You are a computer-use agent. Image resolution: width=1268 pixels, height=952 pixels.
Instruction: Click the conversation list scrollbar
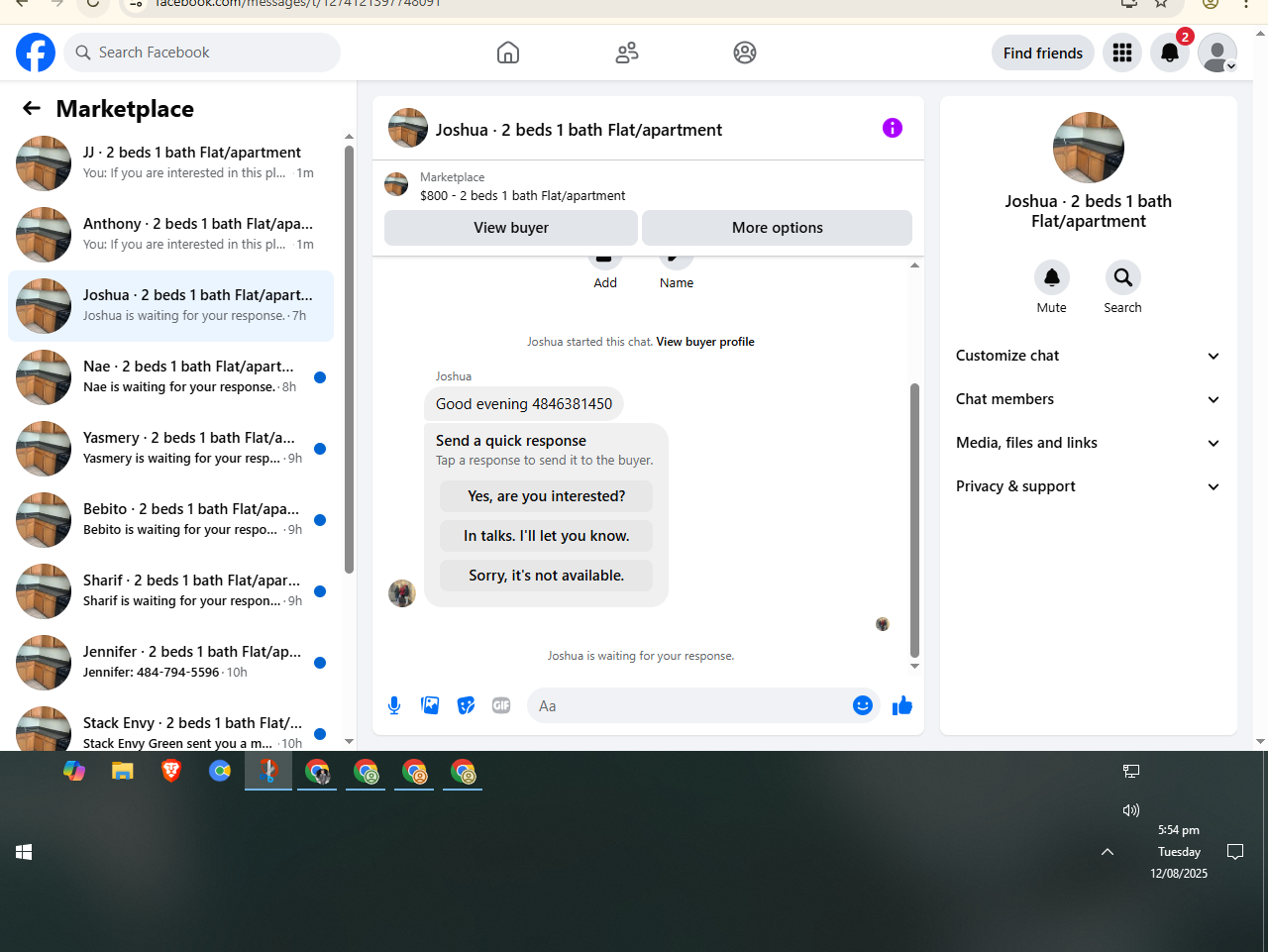tap(349, 359)
